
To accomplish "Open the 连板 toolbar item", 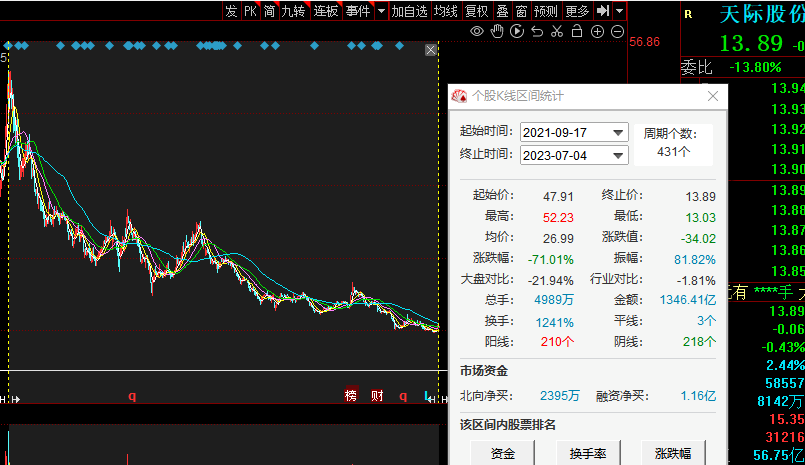I will pos(326,11).
